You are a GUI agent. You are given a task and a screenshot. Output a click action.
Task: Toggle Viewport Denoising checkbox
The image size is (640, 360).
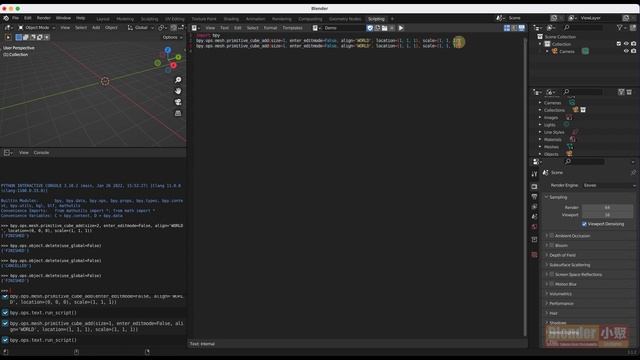584,224
